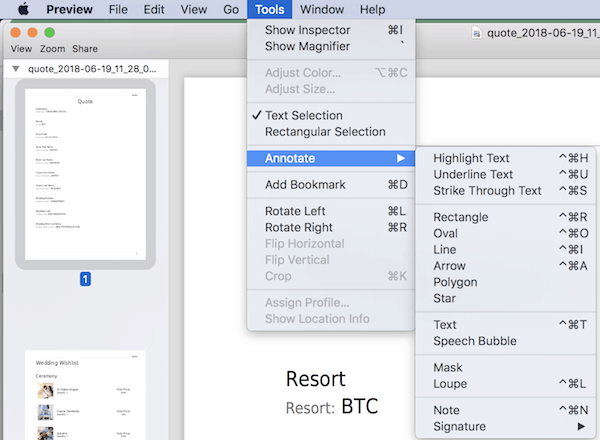600x440 pixels.
Task: Open the Preview application menu
Action: coord(69,9)
